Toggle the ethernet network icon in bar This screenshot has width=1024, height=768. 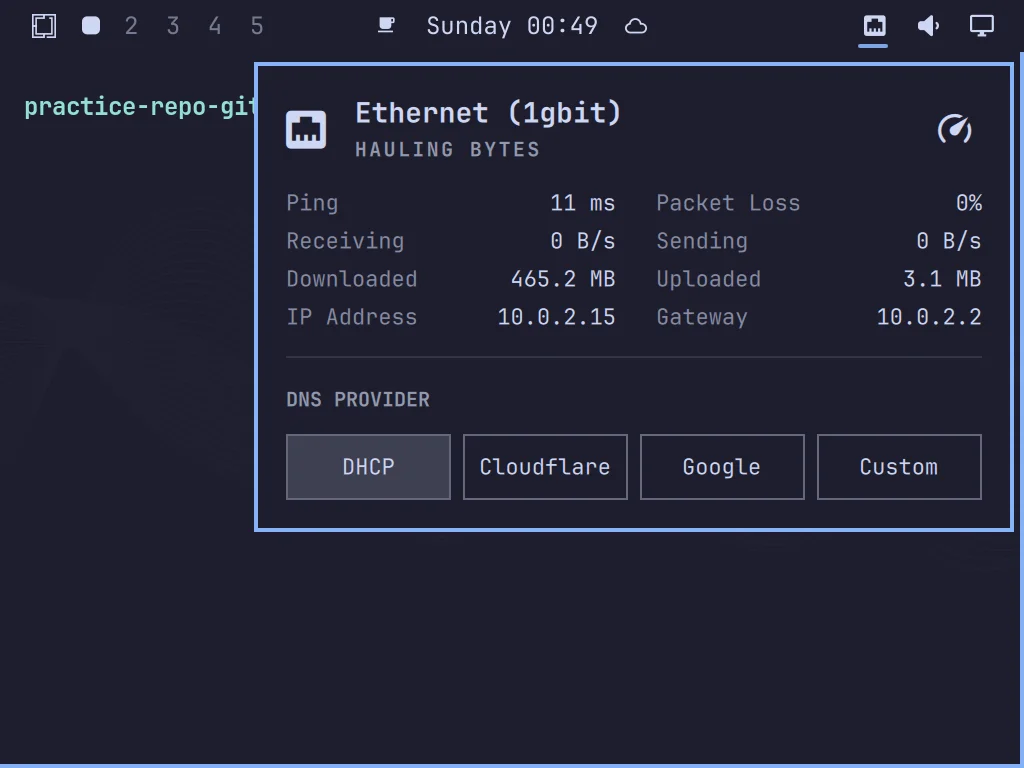(874, 26)
